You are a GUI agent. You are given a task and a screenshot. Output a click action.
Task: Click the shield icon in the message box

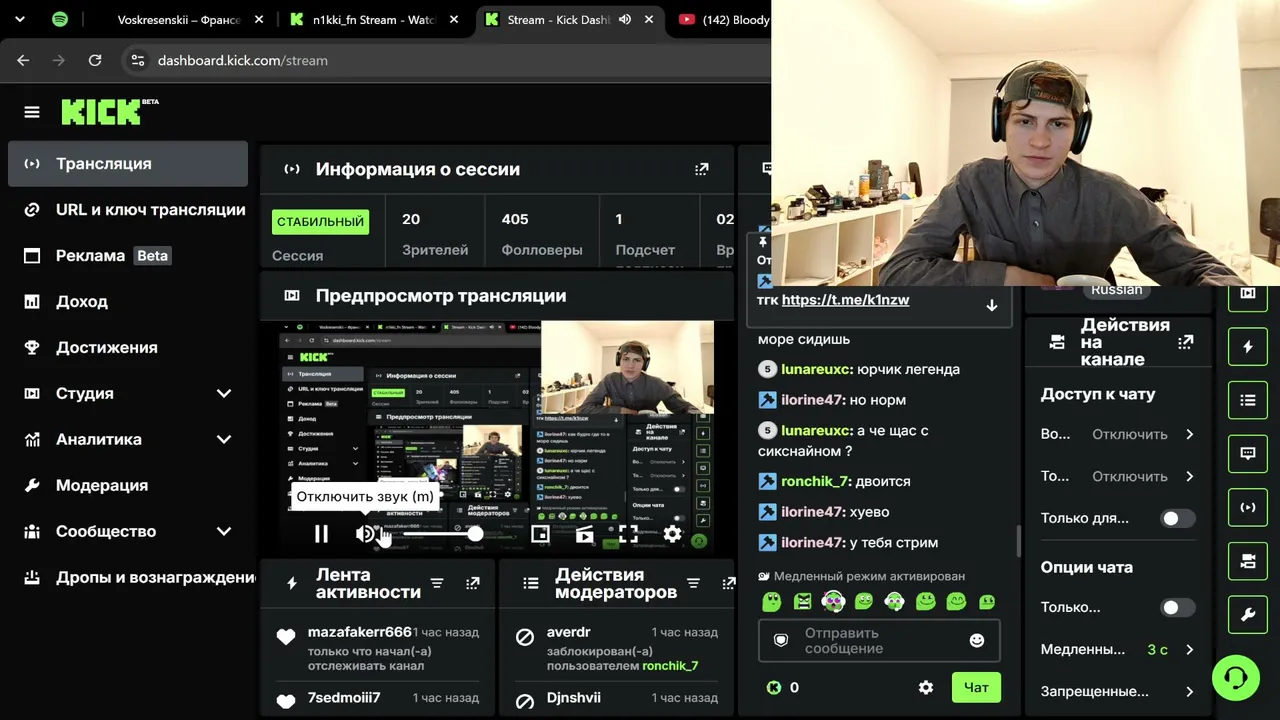pos(781,640)
